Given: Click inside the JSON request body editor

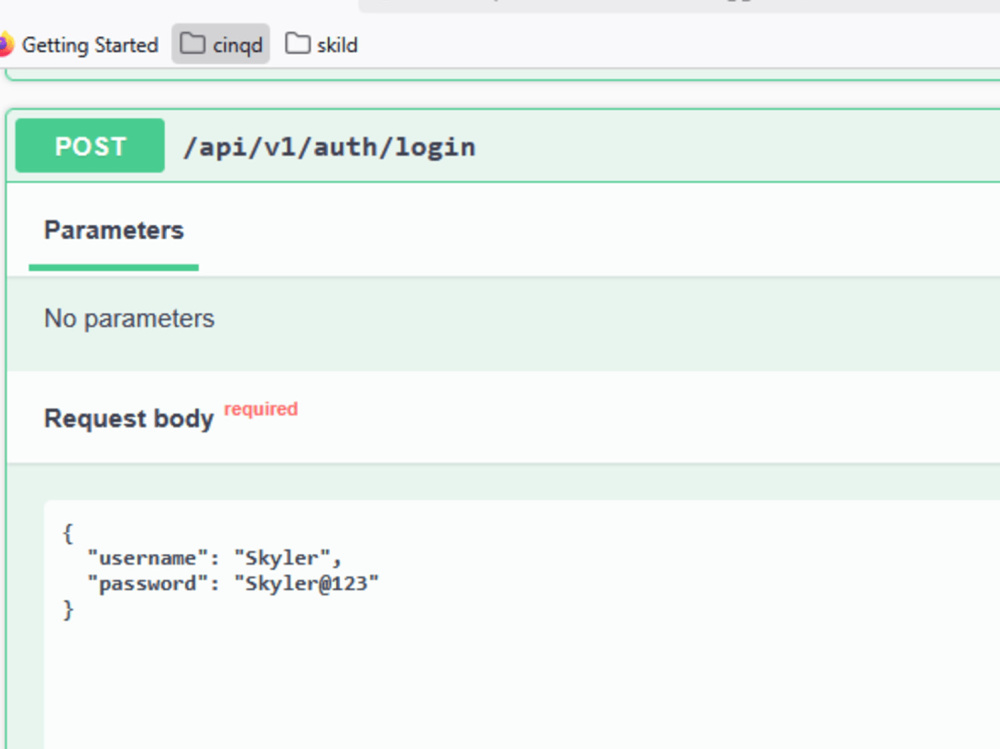Looking at the screenshot, I should [522, 625].
